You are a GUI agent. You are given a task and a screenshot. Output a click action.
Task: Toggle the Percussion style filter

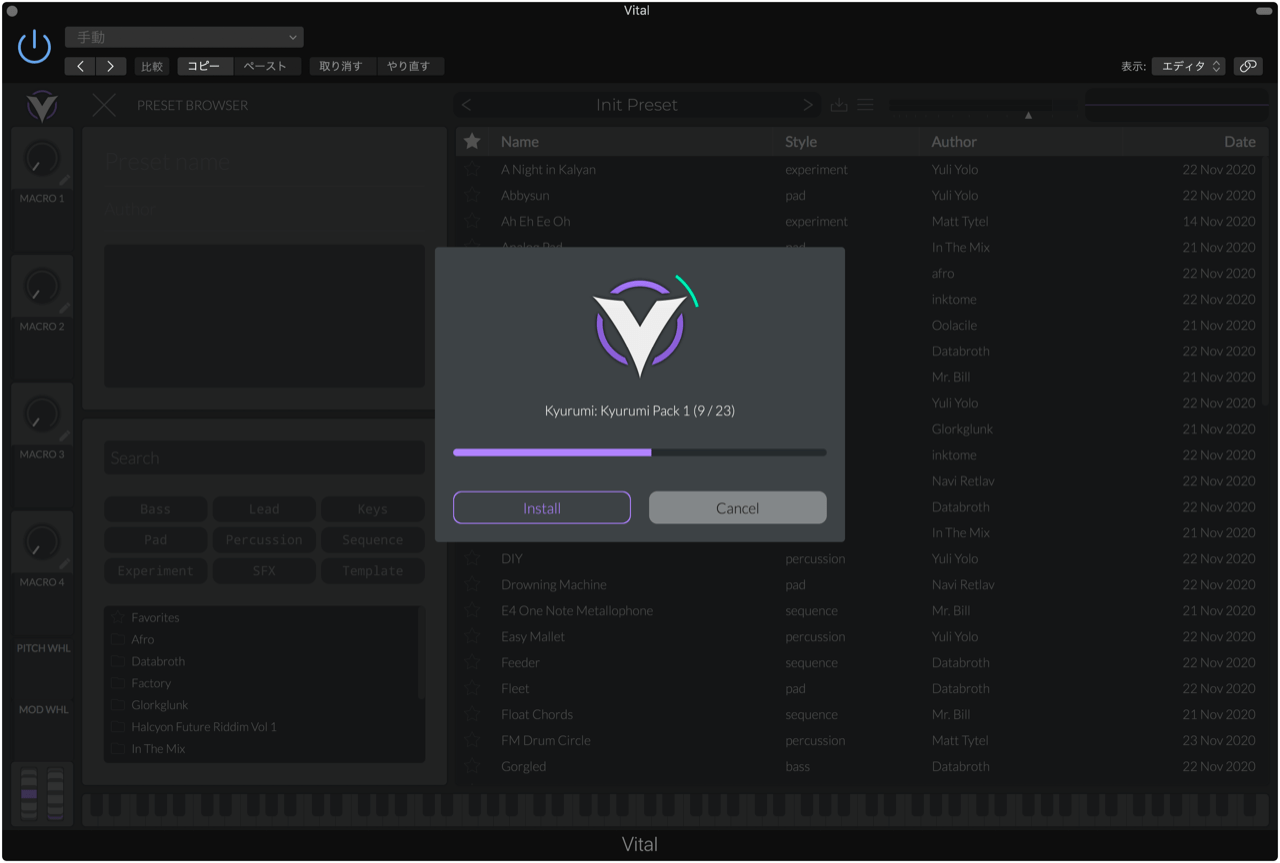[263, 540]
